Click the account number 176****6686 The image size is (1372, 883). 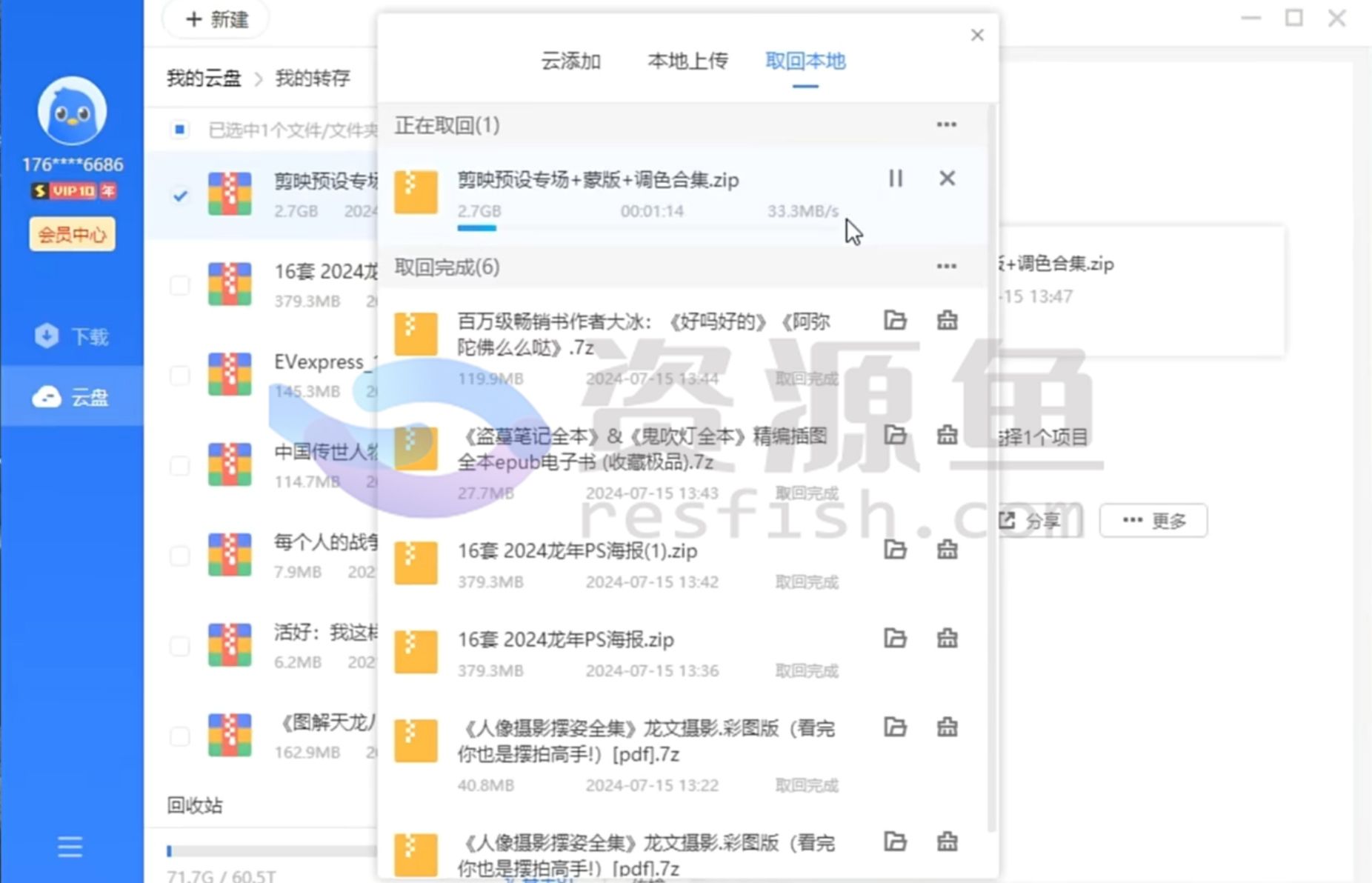pos(72,164)
